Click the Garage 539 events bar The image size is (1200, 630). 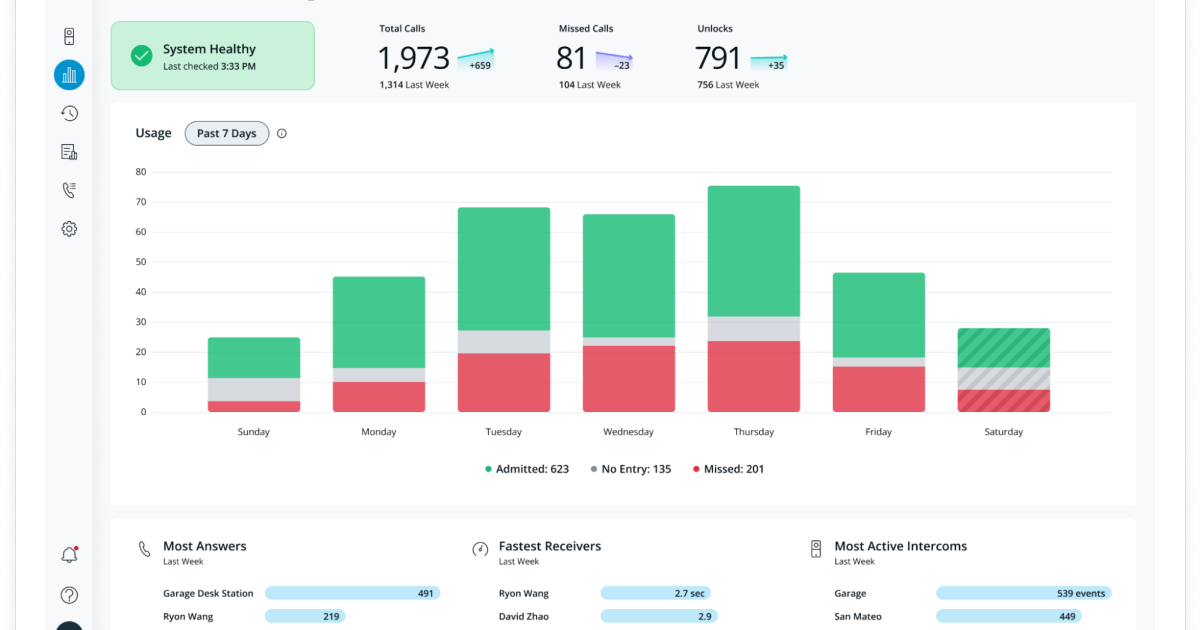(1024, 593)
